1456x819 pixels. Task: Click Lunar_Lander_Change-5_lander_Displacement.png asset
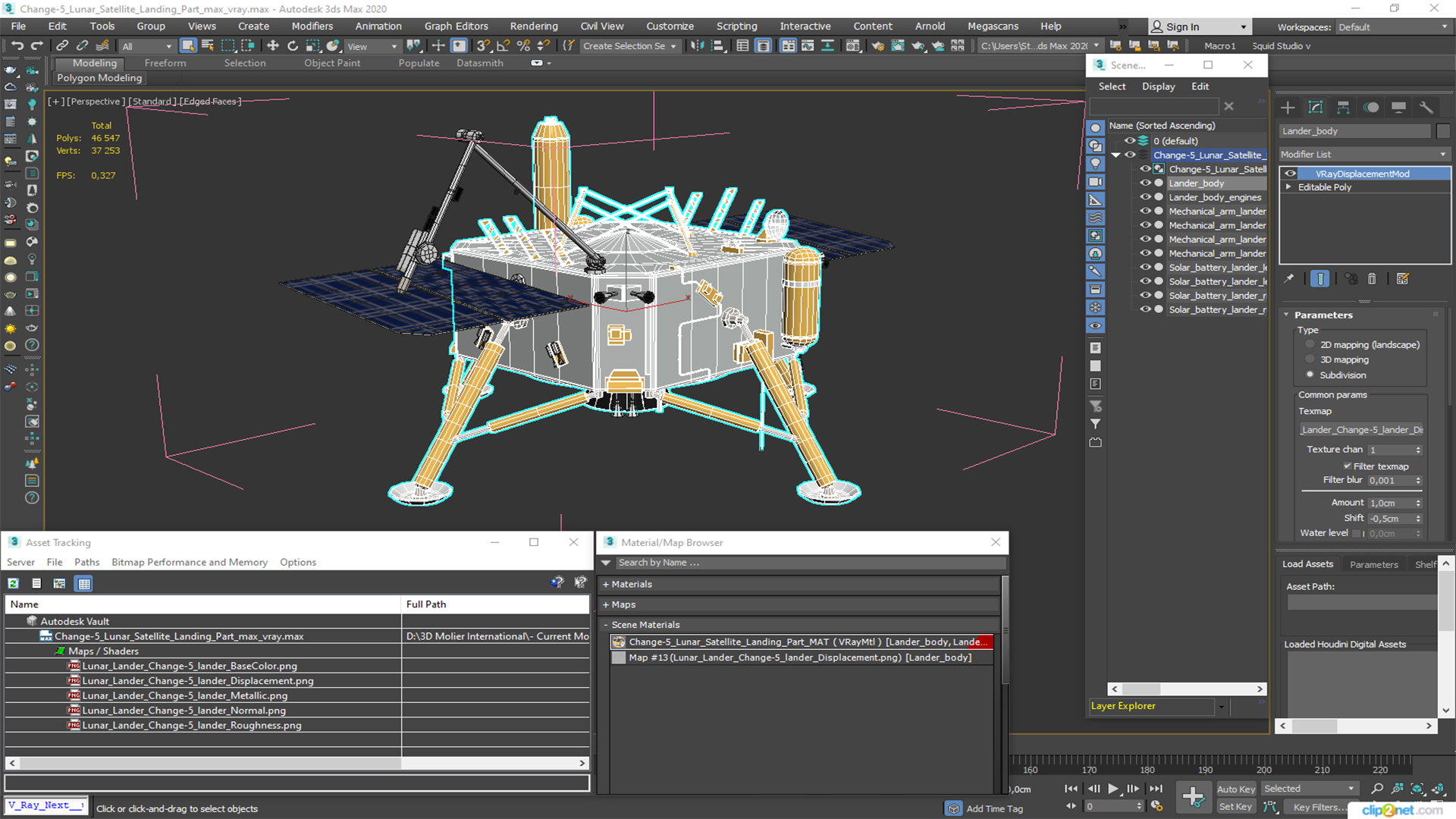pyautogui.click(x=196, y=680)
